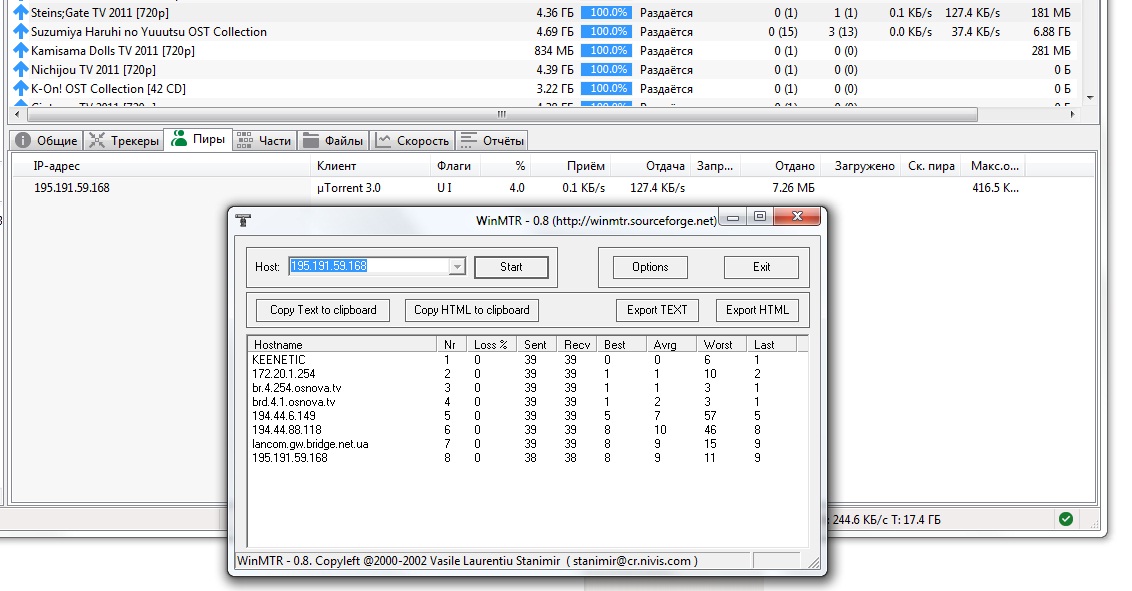Switch to the Файлы tab

click(x=334, y=141)
